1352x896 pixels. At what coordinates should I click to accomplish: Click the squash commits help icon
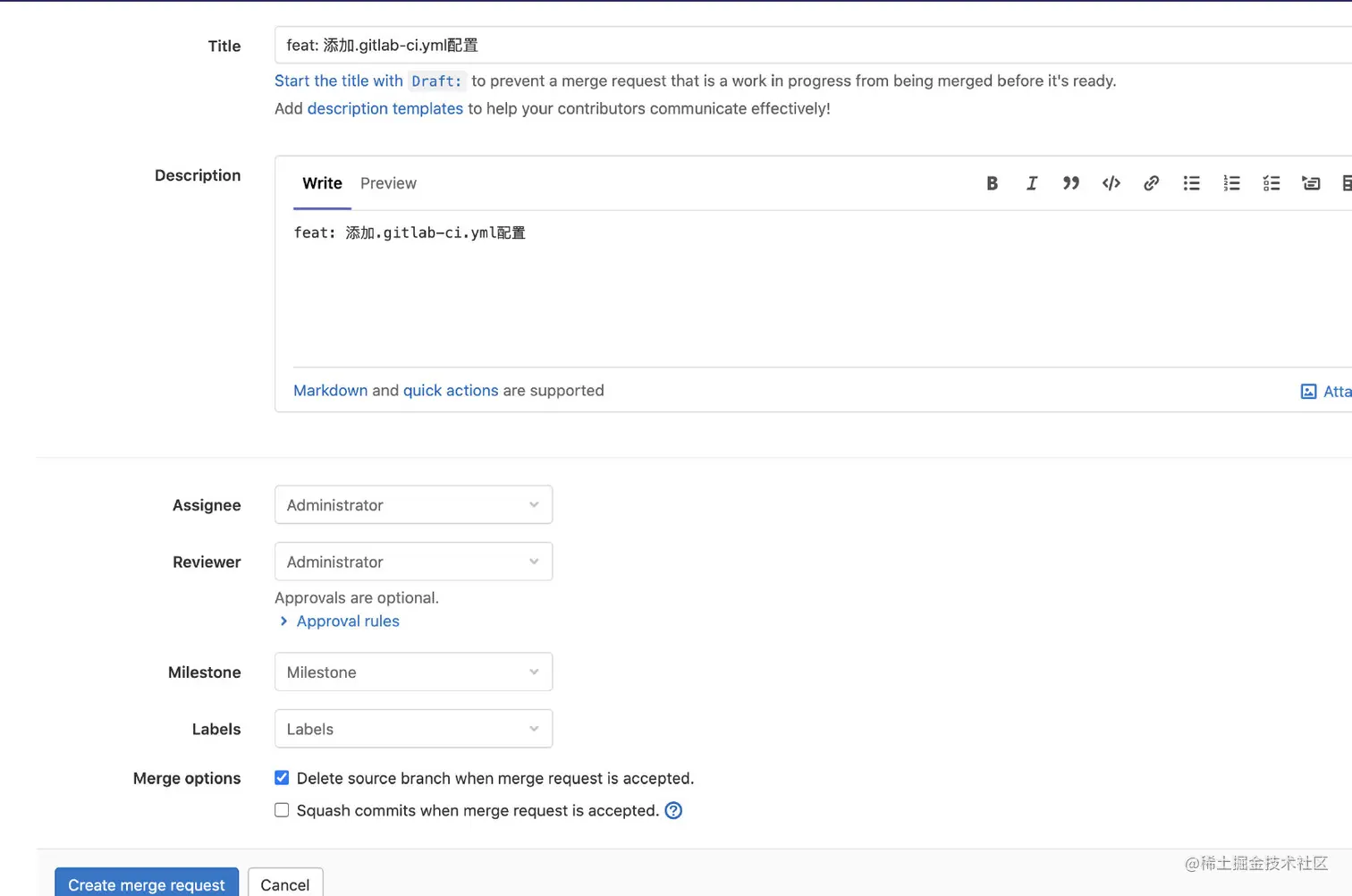[x=673, y=810]
